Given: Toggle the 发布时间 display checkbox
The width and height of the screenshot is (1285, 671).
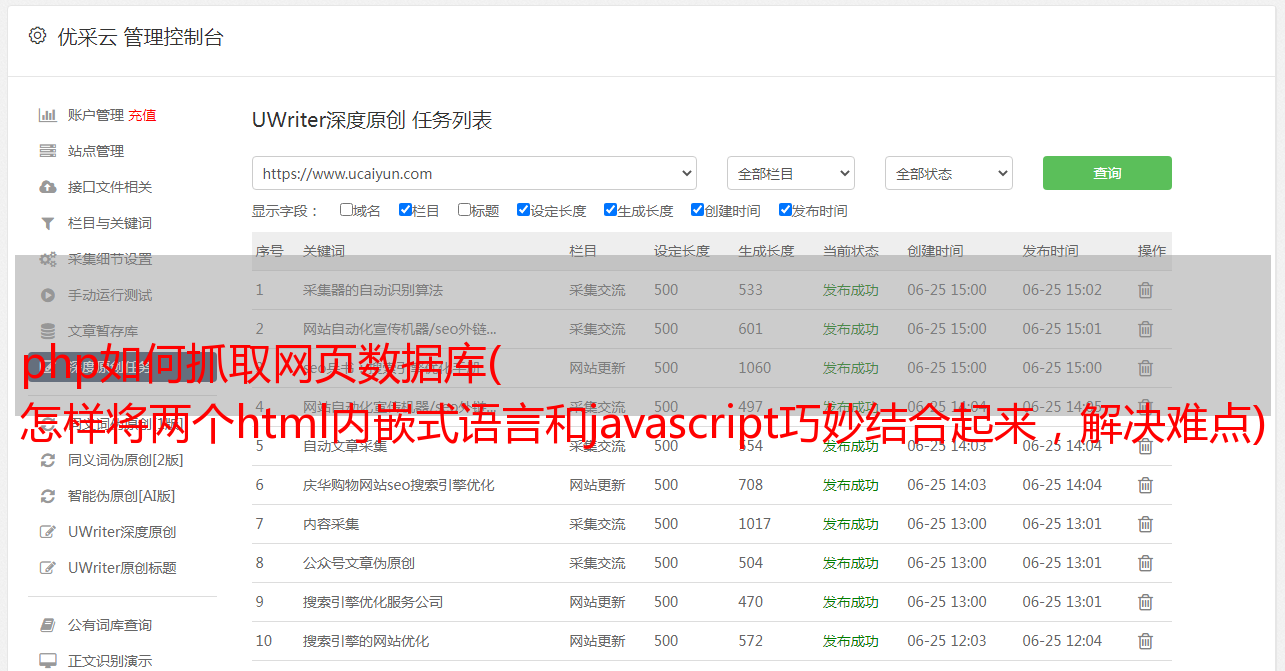Looking at the screenshot, I should (x=785, y=210).
